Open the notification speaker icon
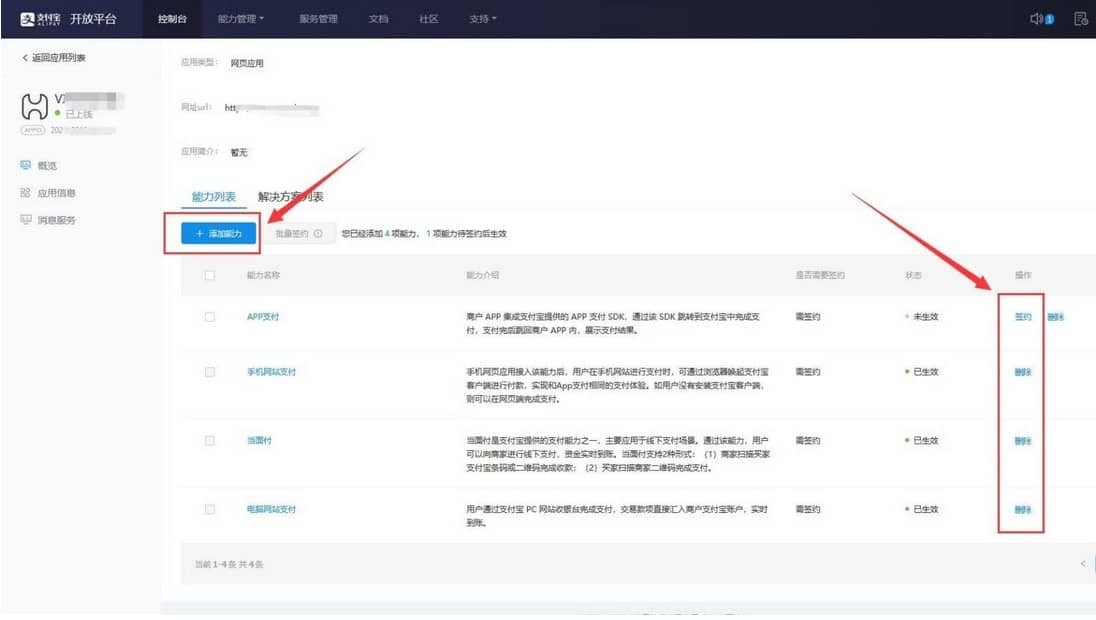This screenshot has height=620, width=1096. 1037,19
